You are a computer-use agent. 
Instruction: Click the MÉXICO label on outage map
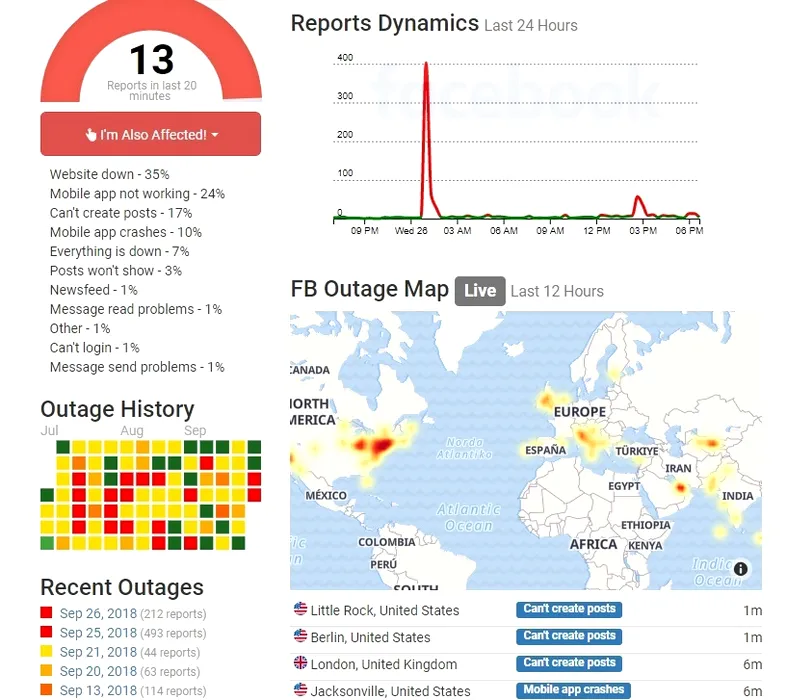click(x=326, y=496)
